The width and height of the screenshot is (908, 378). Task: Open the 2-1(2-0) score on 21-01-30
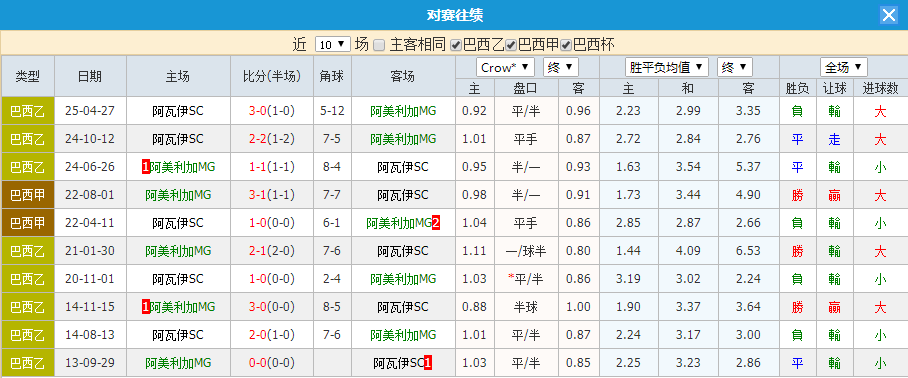tap(272, 251)
